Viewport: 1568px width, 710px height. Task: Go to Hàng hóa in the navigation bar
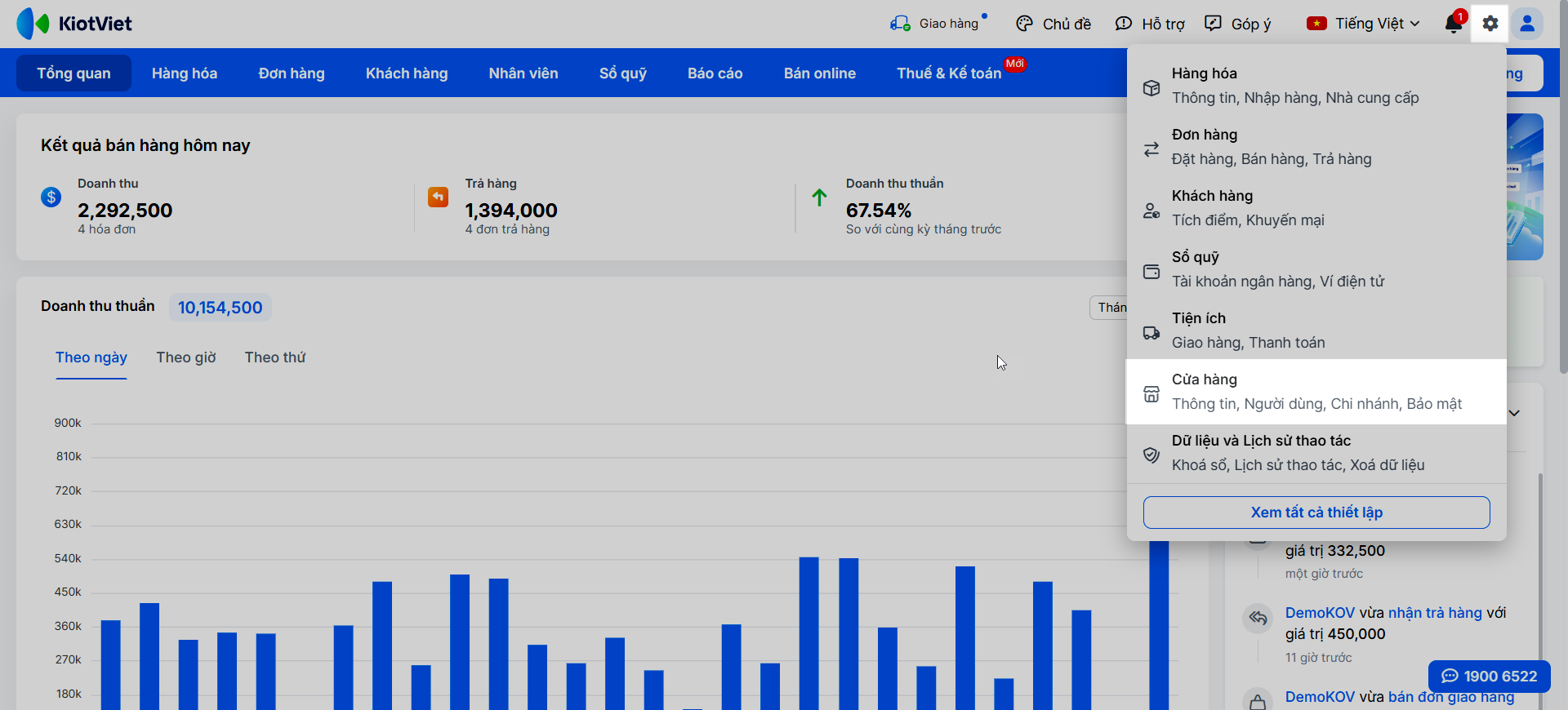click(185, 73)
